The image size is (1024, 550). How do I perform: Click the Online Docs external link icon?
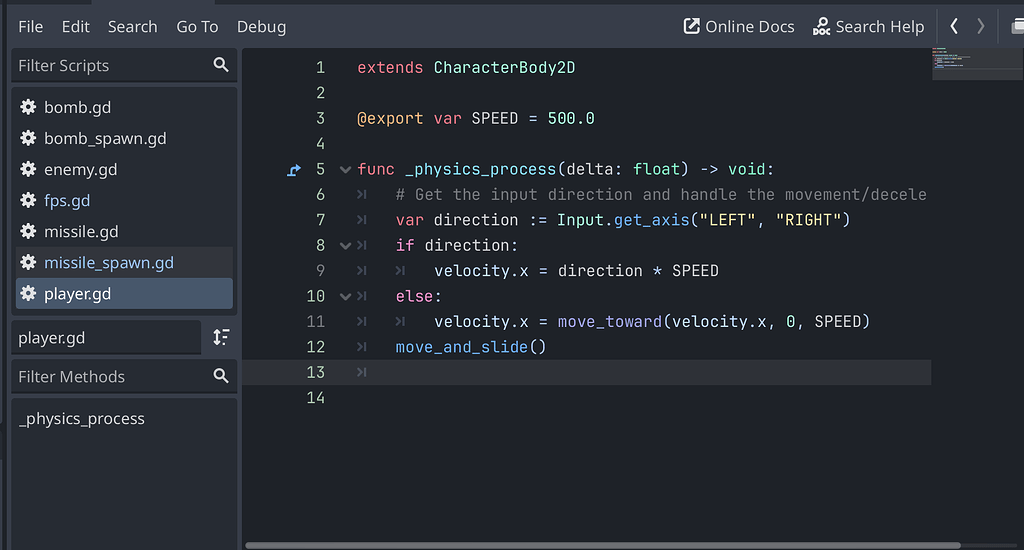pyautogui.click(x=692, y=26)
